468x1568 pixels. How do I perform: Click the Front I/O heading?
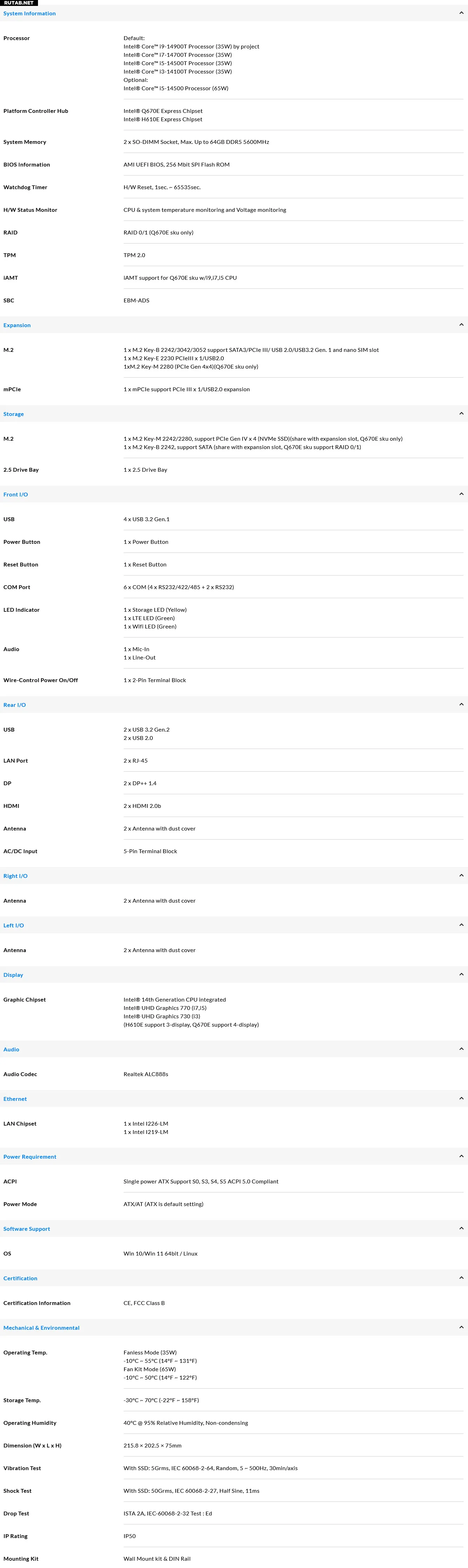click(x=16, y=494)
